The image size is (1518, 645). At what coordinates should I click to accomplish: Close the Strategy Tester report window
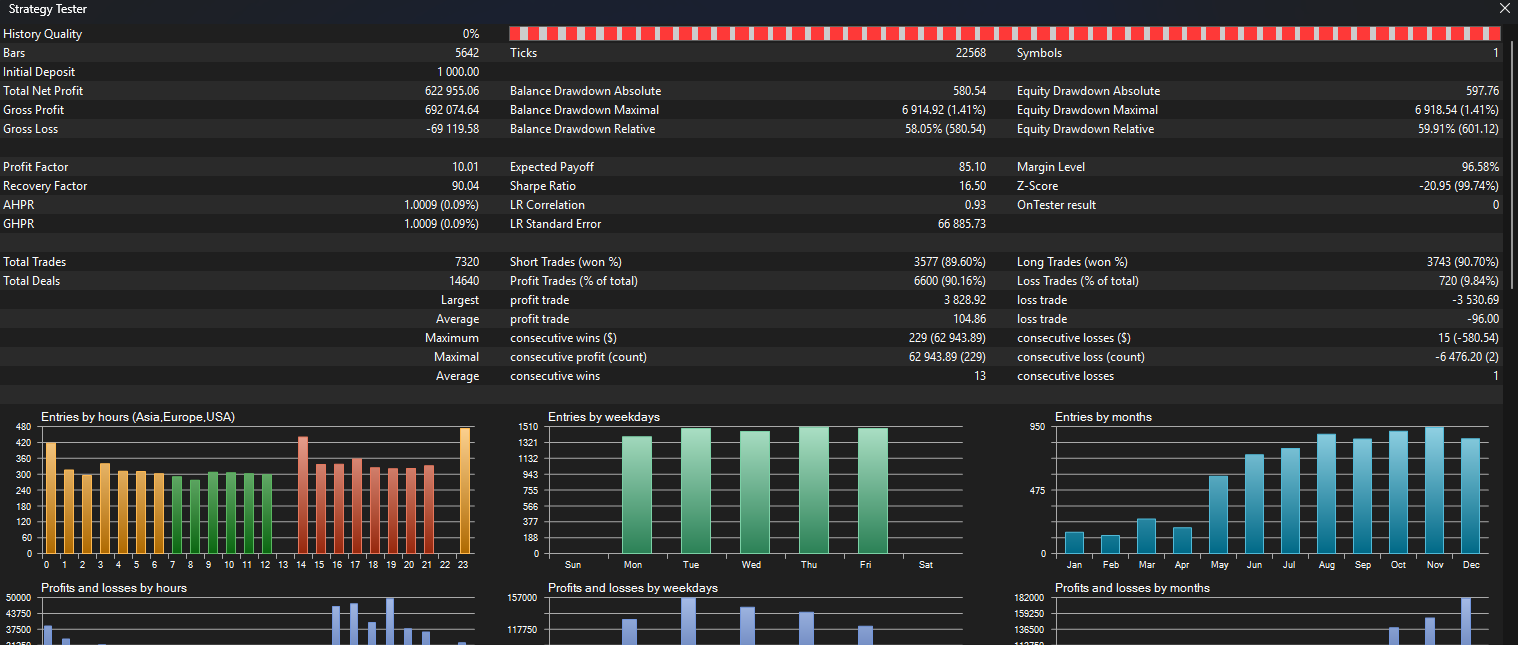pyautogui.click(x=1505, y=9)
